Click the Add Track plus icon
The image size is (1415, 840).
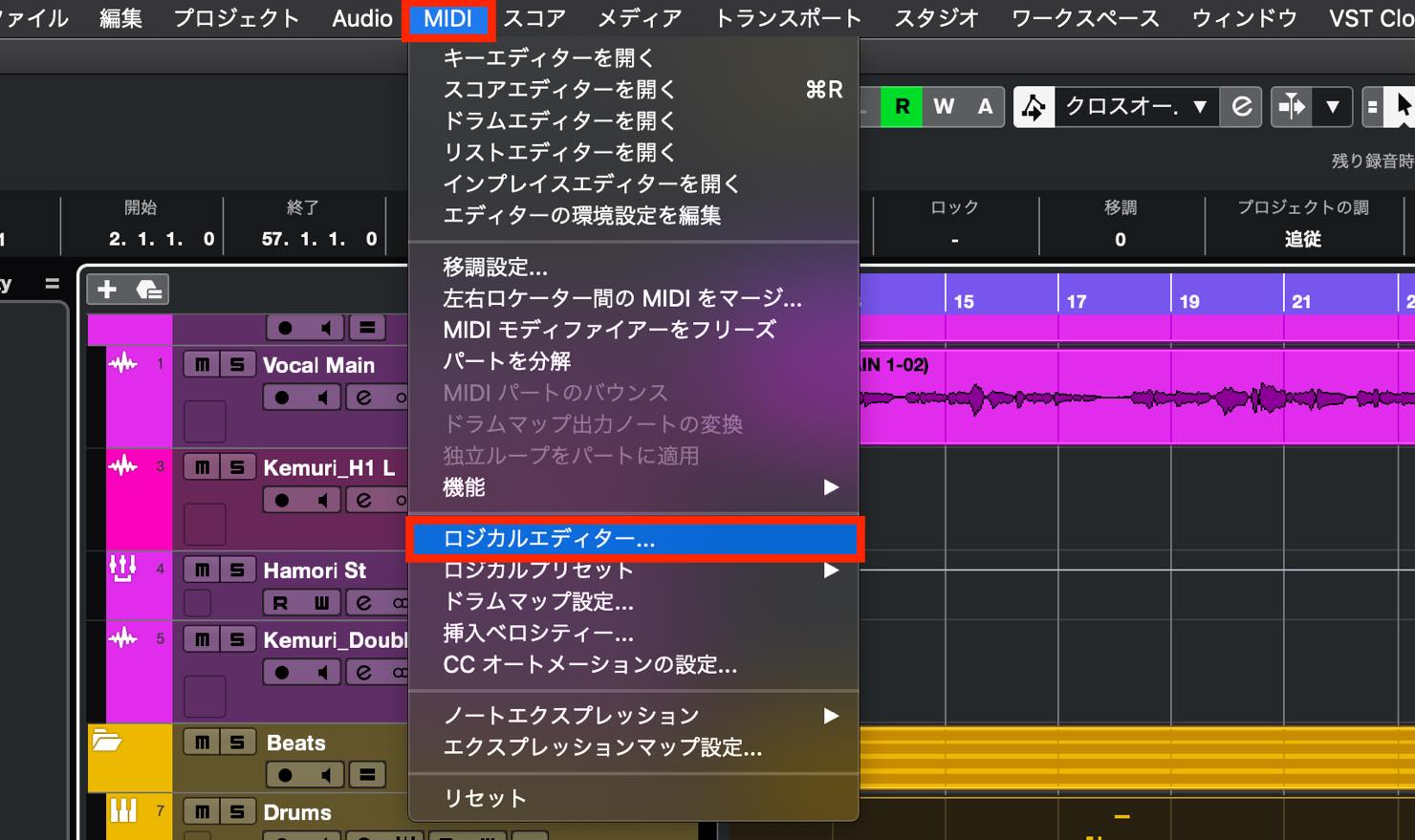click(x=107, y=290)
